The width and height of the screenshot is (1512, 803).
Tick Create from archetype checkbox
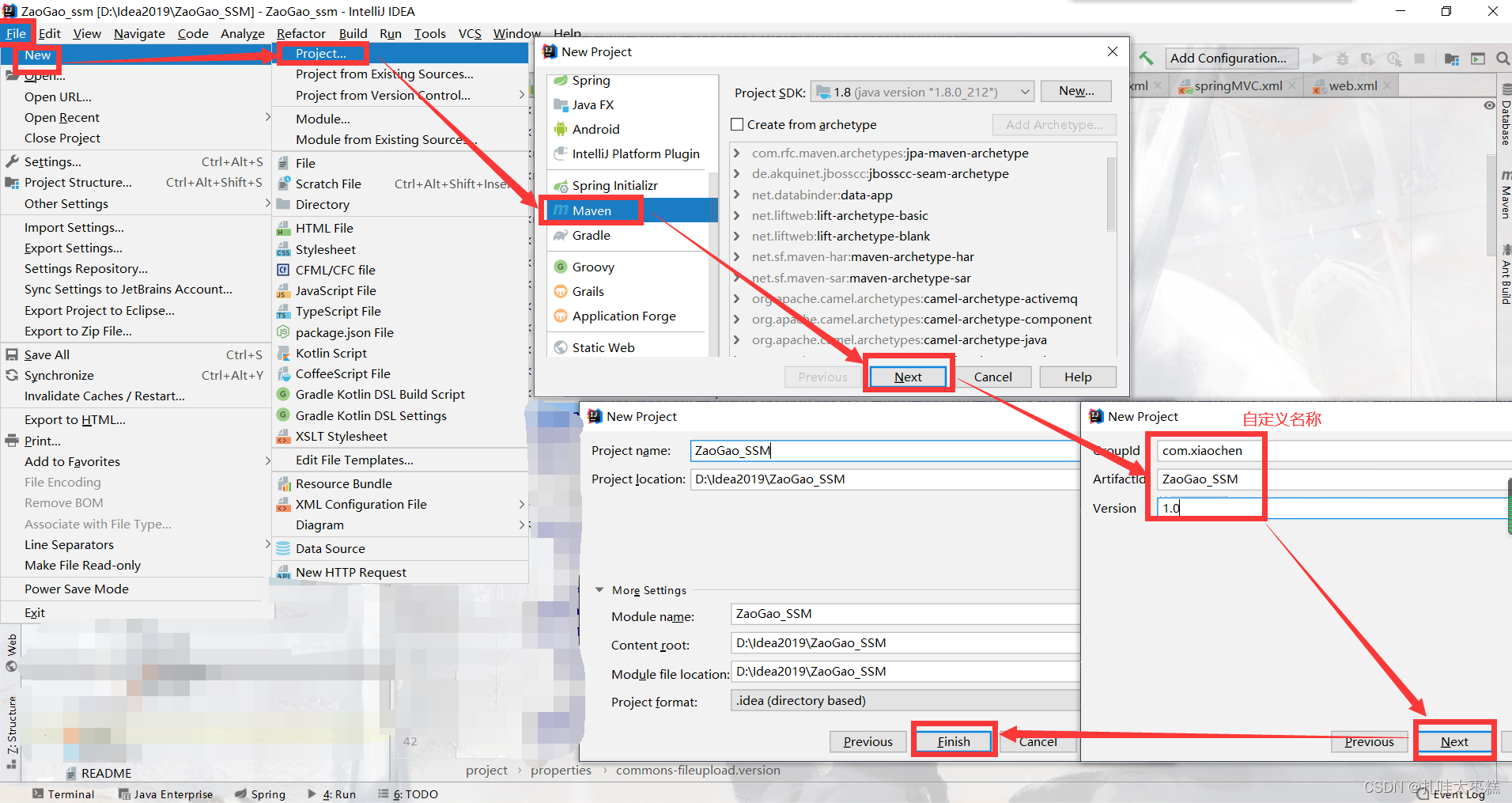click(x=737, y=124)
